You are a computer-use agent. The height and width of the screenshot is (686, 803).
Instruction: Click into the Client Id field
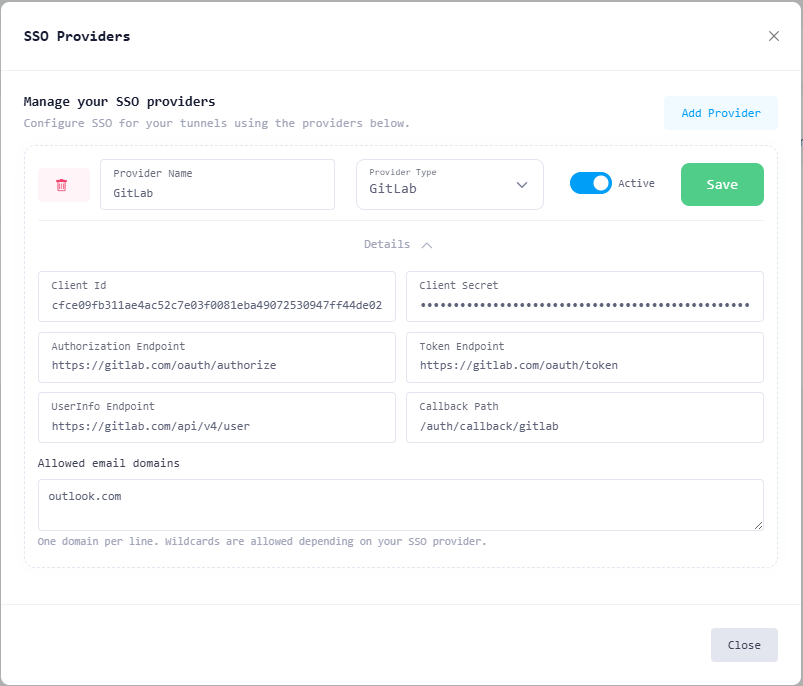click(x=216, y=306)
